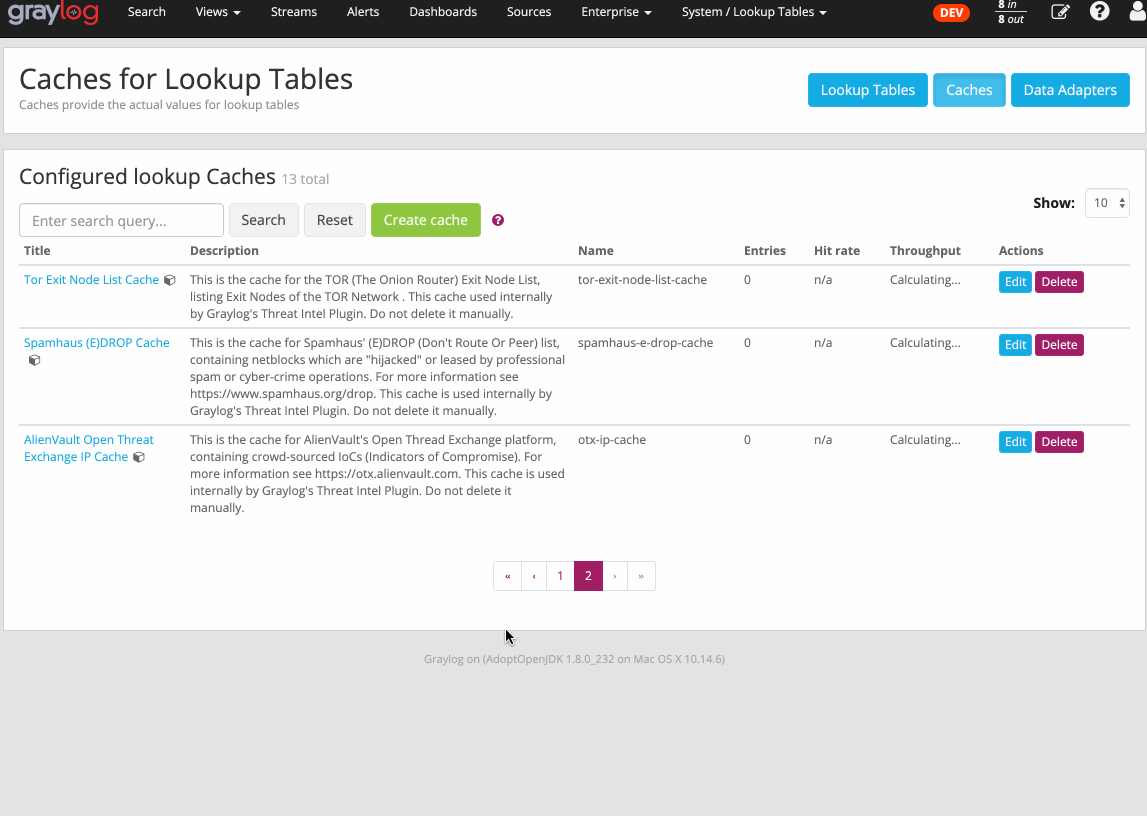Focus the Enter search query field

pos(121,220)
